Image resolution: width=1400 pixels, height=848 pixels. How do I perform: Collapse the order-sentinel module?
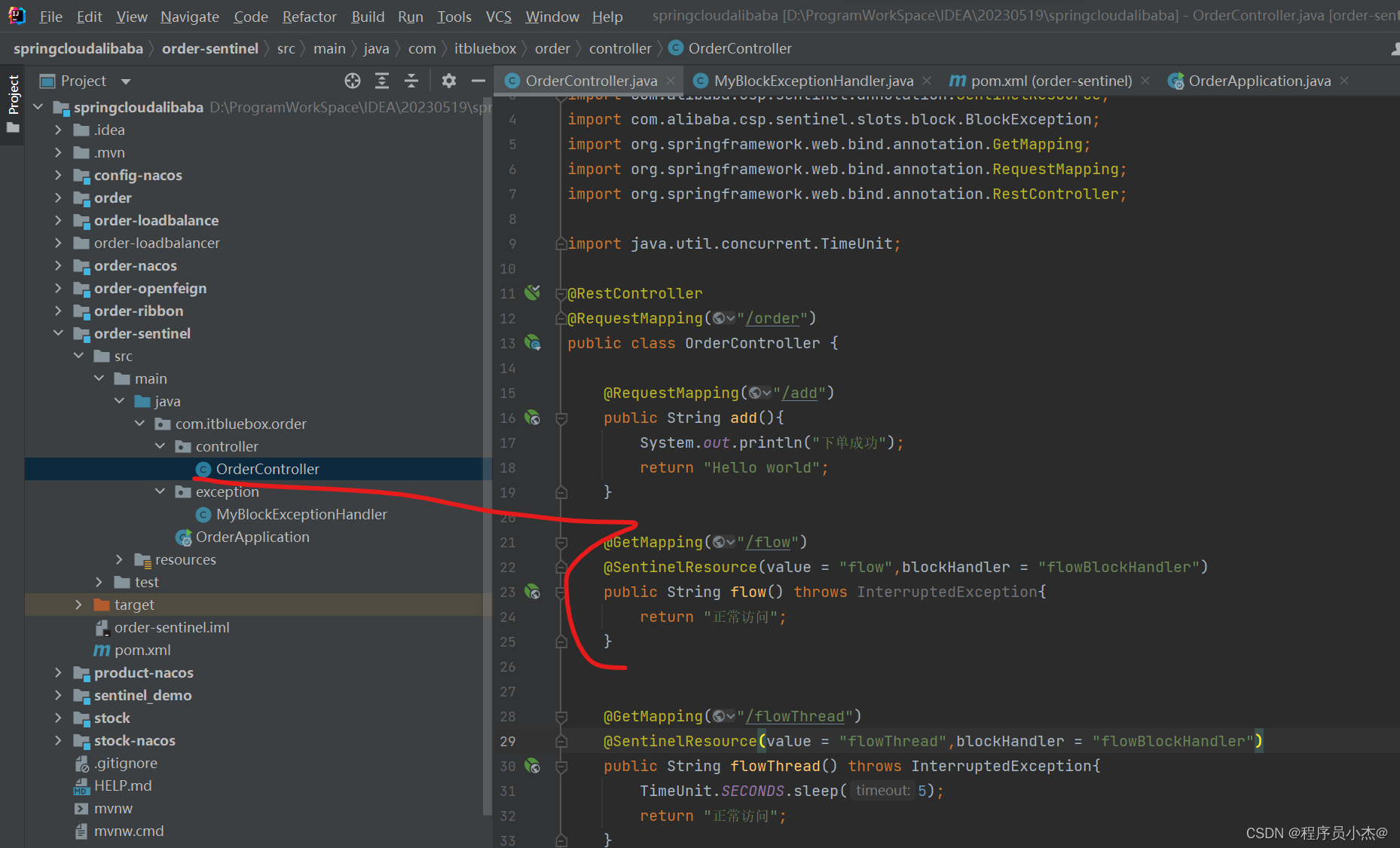point(59,333)
